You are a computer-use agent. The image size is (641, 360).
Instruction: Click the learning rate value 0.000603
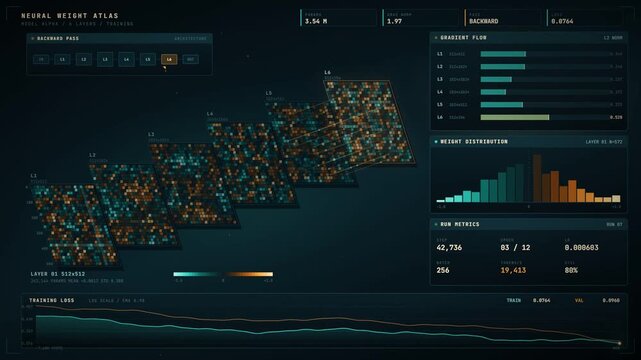pos(581,248)
